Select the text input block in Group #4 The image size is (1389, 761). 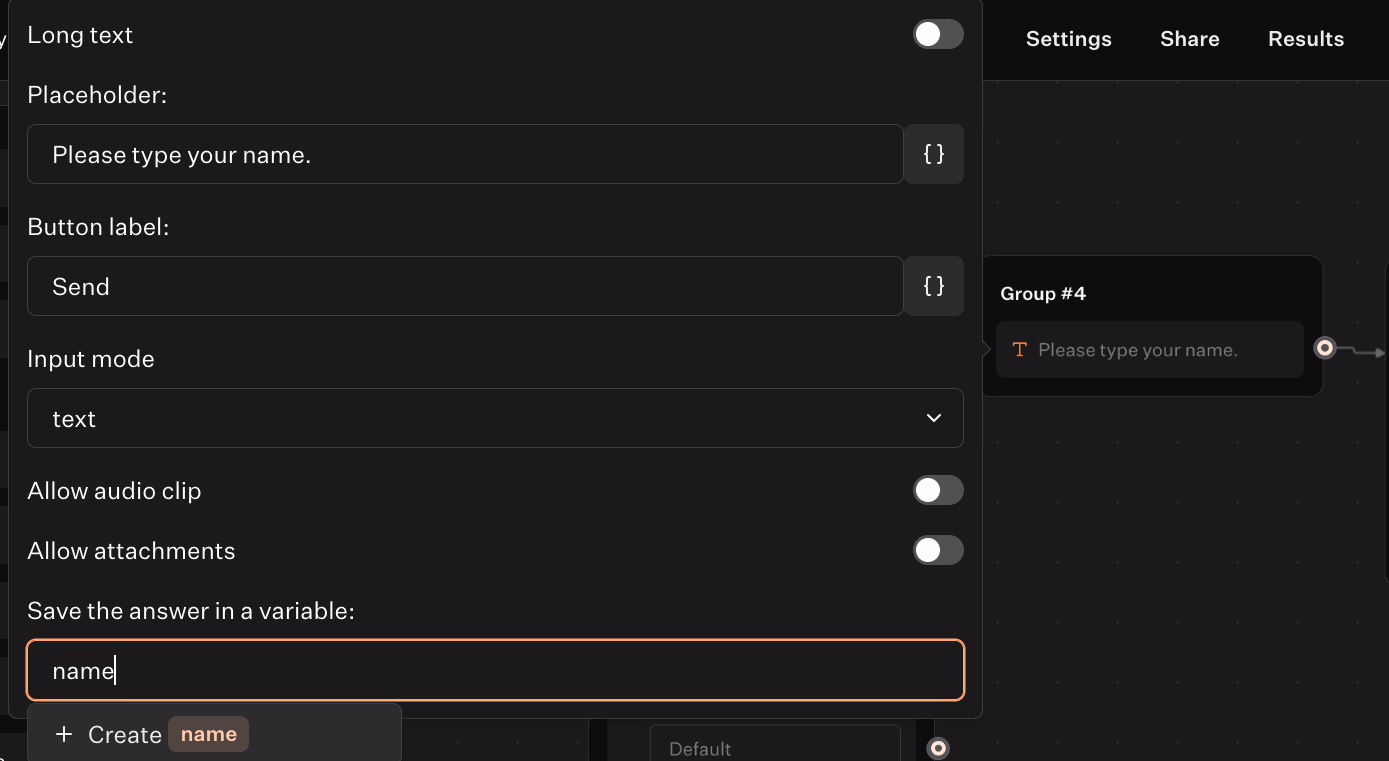click(1149, 350)
